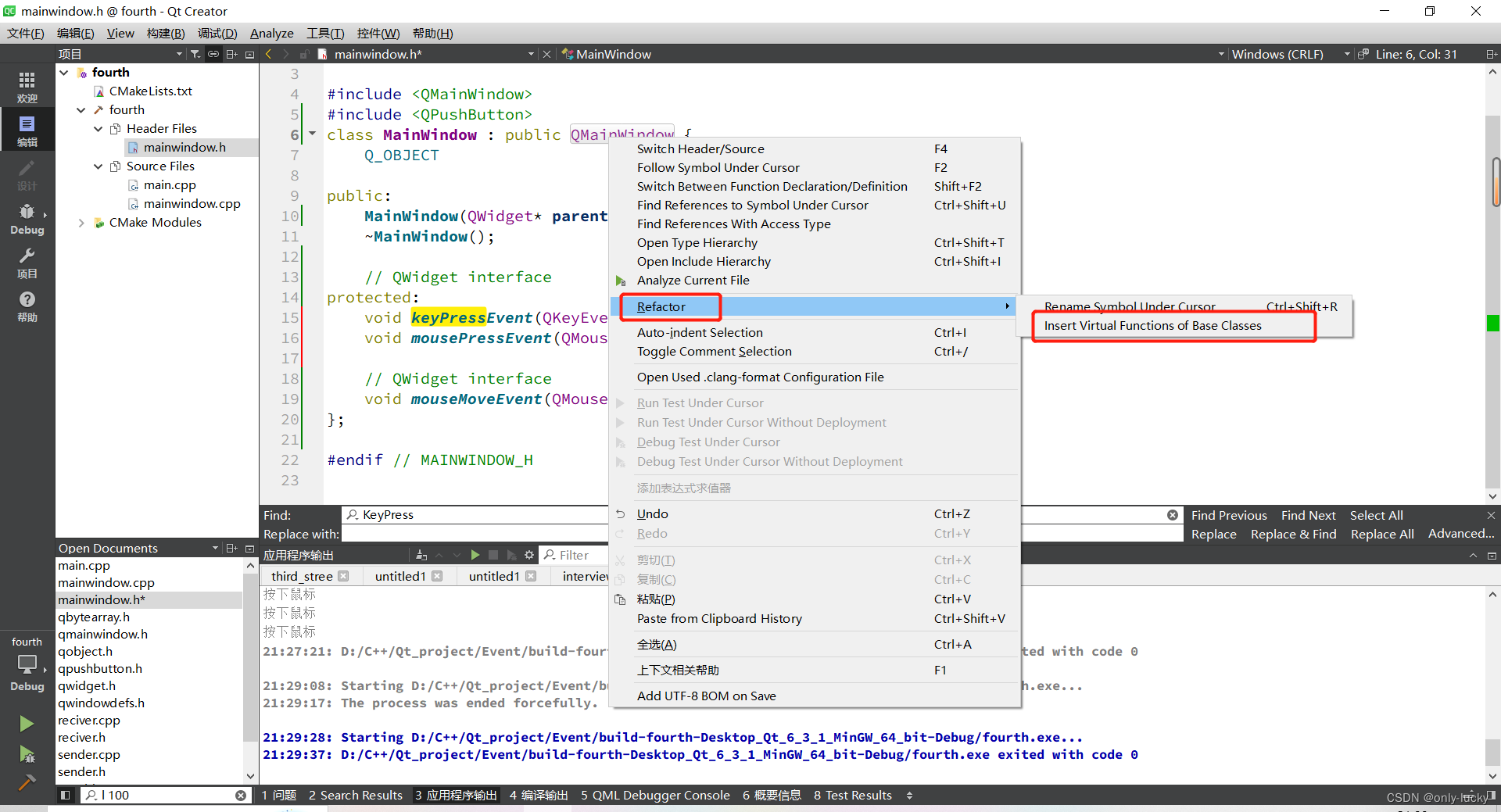Screen dimensions: 1501x812
Task: Collapse the Header Files tree node
Action: tap(98, 128)
